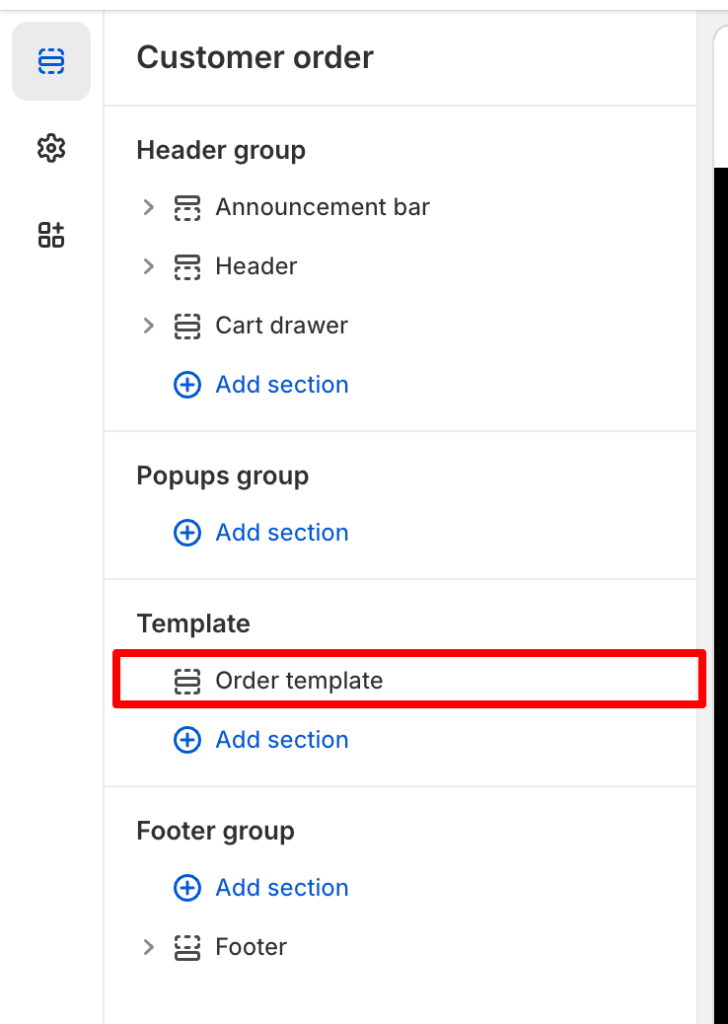Screen dimensions: 728x1024
Task: Click plus icon under Template
Action: pos(187,740)
